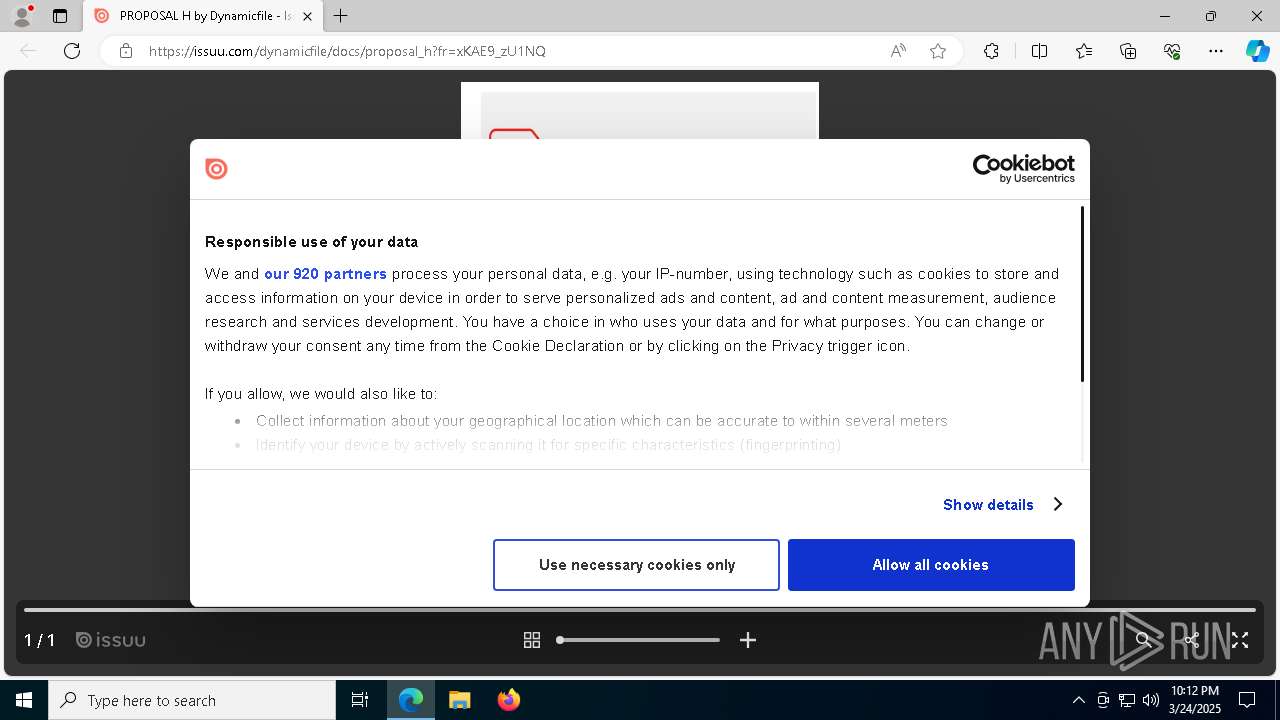The height and width of the screenshot is (720, 1280).
Task: Click the Issuu logo in cookie dialog
Action: coord(216,169)
